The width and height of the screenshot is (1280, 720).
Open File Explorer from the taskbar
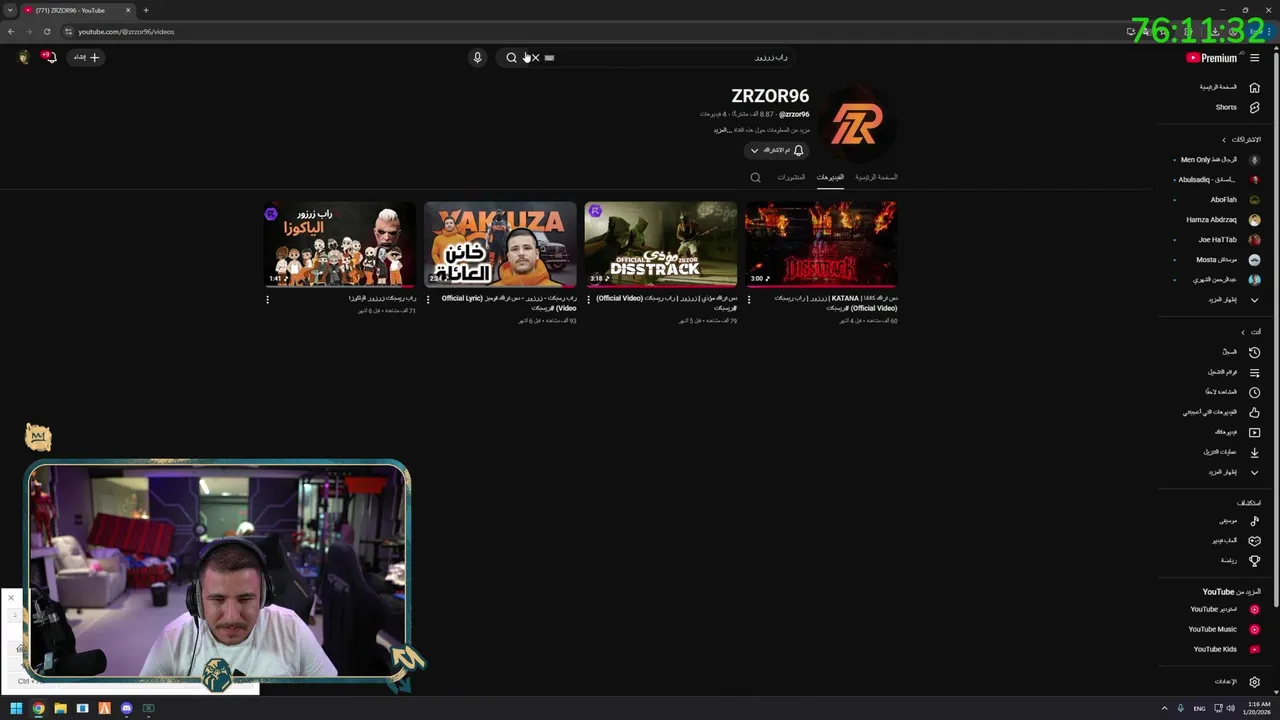(x=60, y=709)
